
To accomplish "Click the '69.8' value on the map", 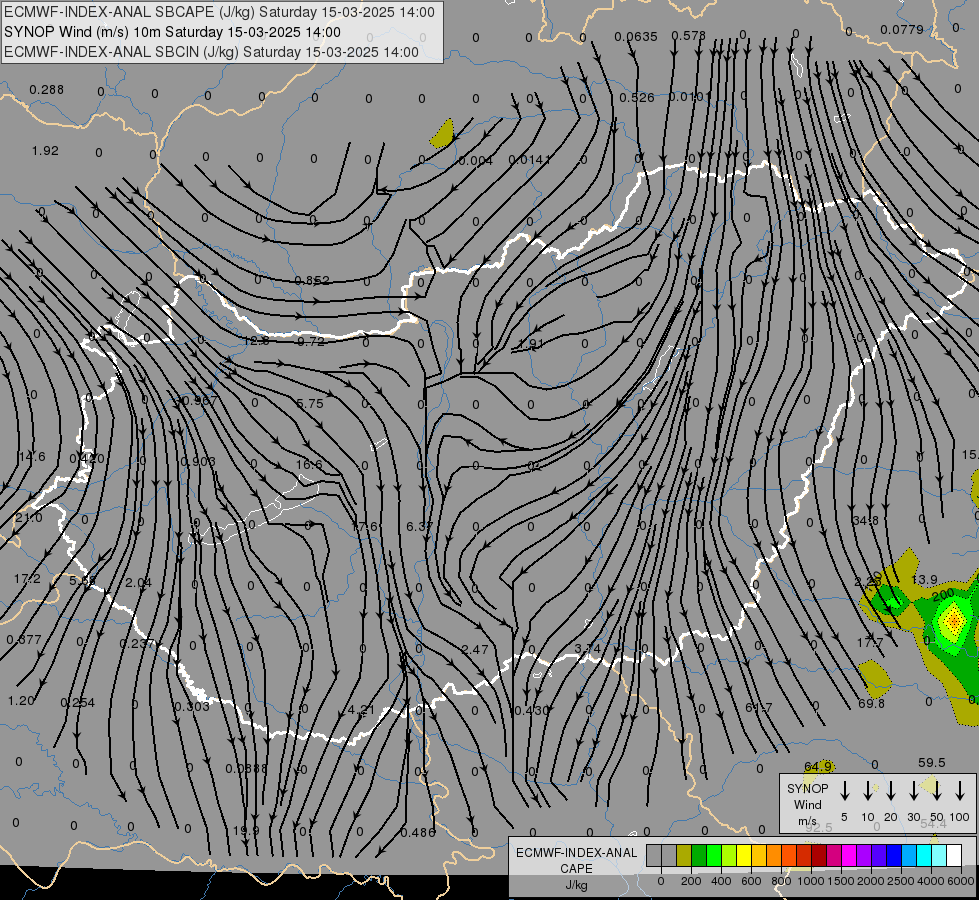I will coord(871,704).
